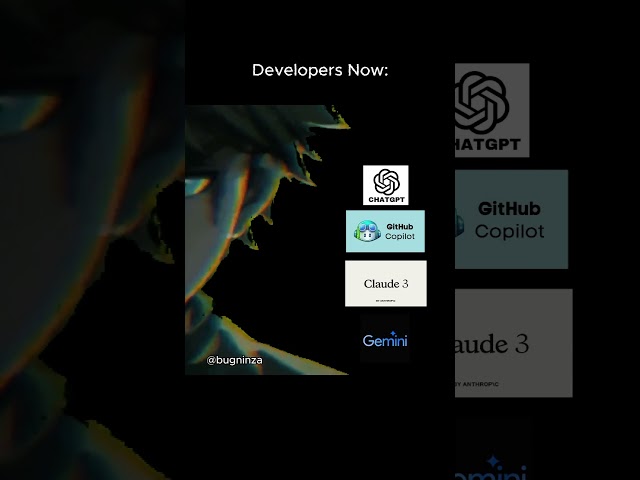Click the Gemini logo card in center
Screen dimensions: 640x480
(385, 338)
